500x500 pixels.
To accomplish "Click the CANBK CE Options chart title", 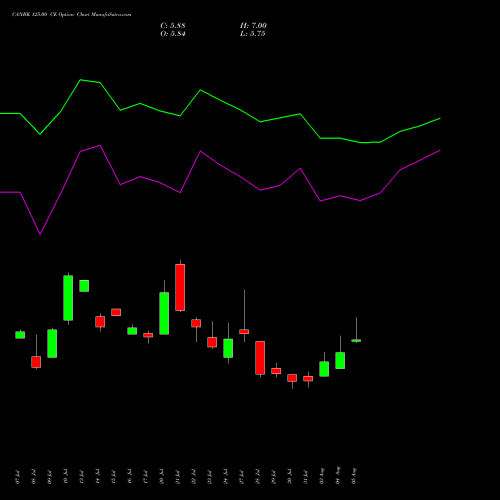I will (x=71, y=14).
